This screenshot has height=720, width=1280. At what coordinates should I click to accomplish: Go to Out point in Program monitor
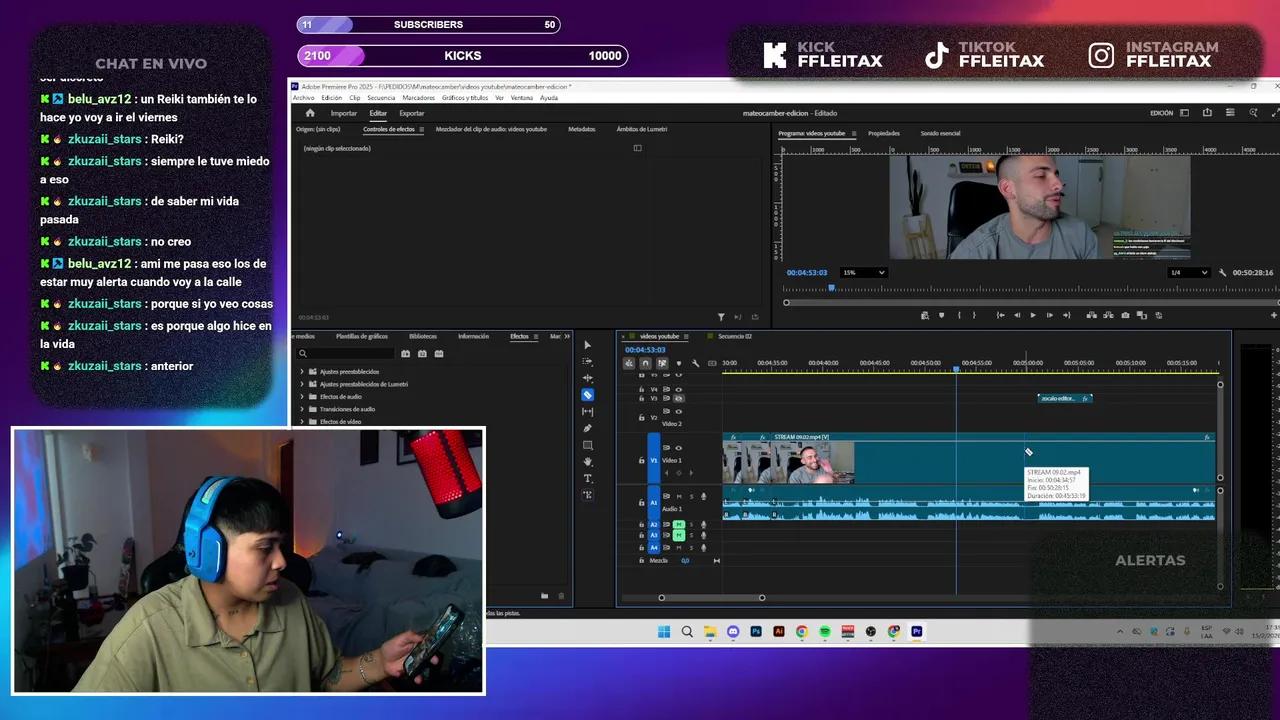1065,315
